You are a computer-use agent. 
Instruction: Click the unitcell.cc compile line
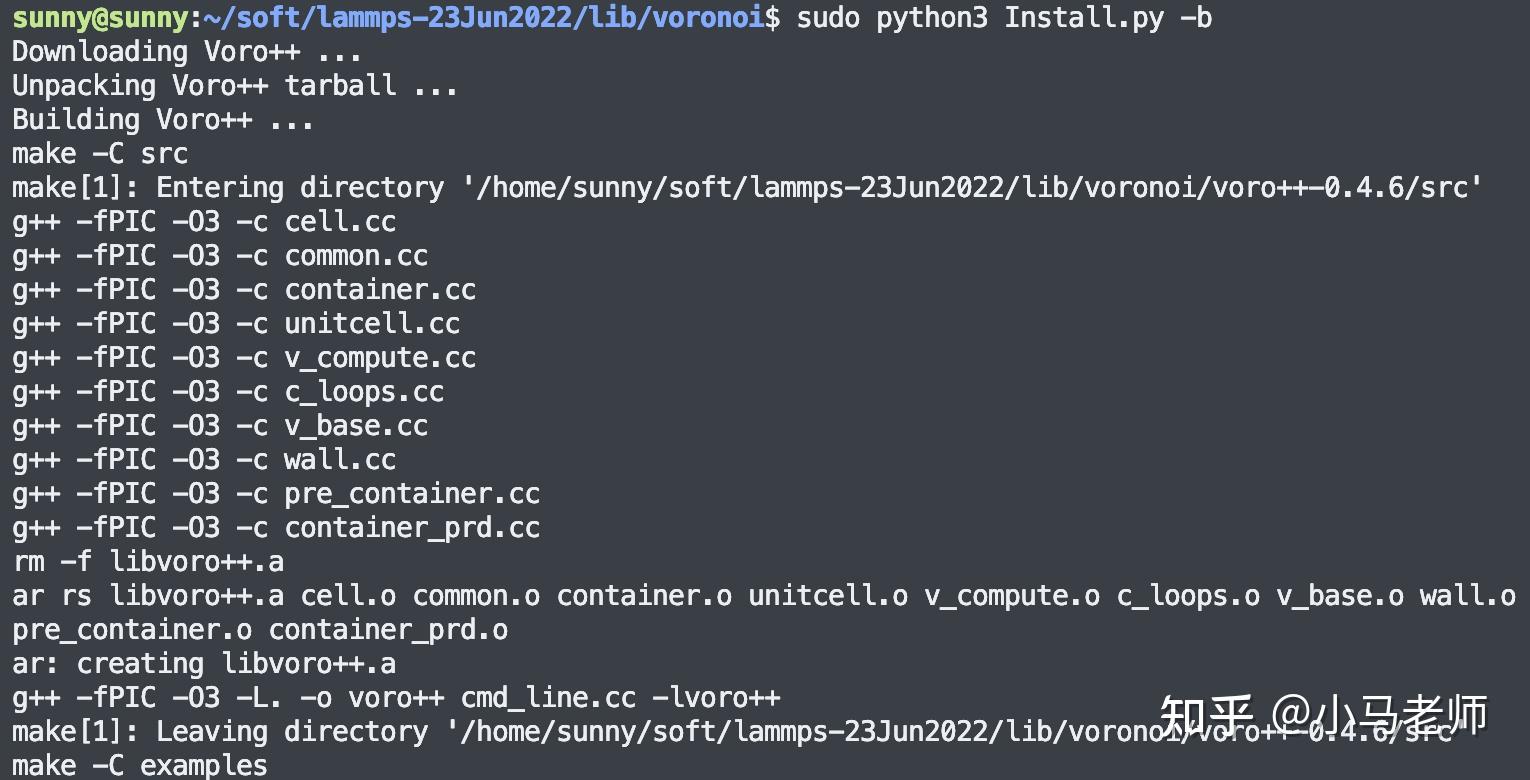tap(236, 323)
